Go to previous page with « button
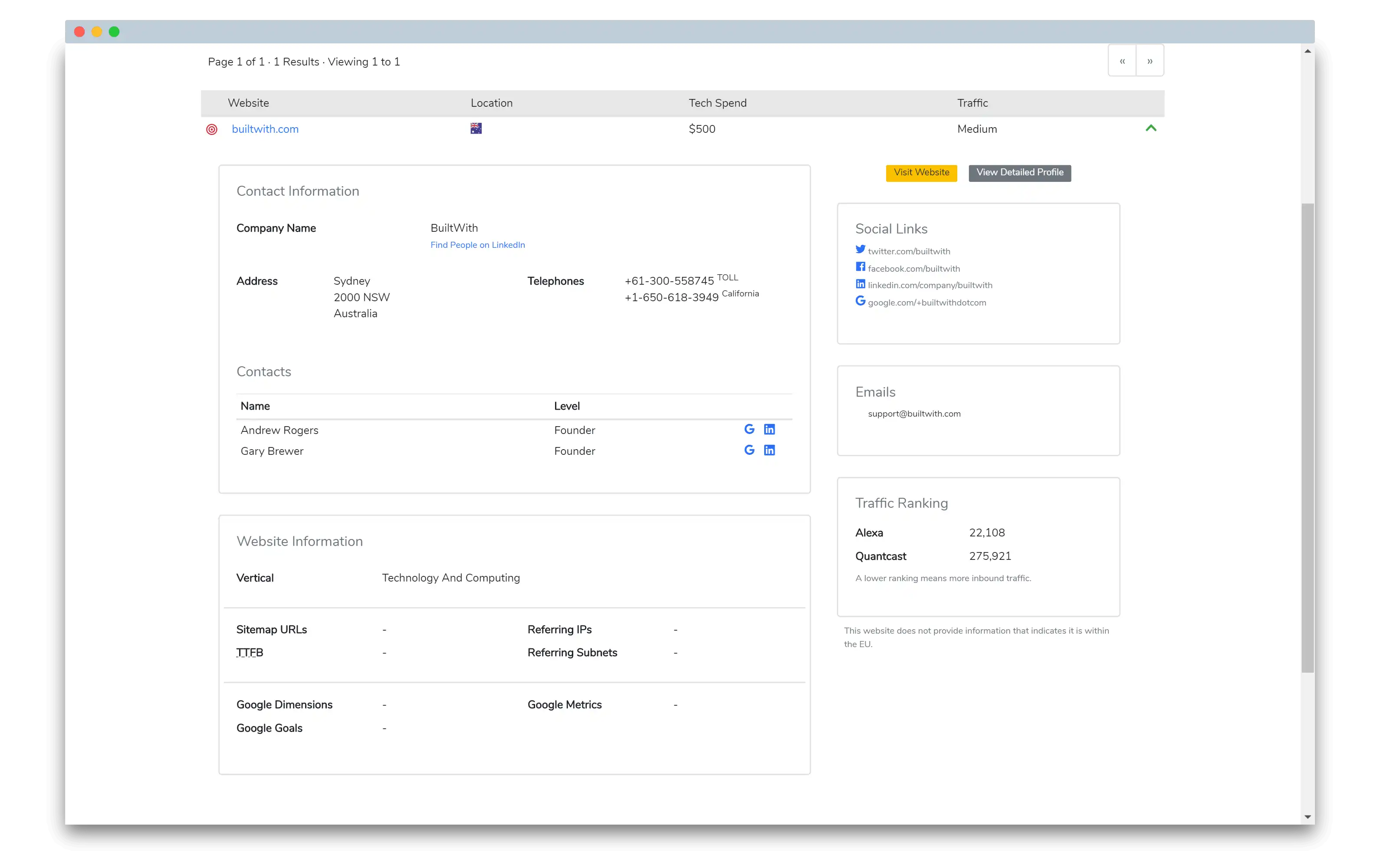1380x868 pixels. pos(1122,61)
